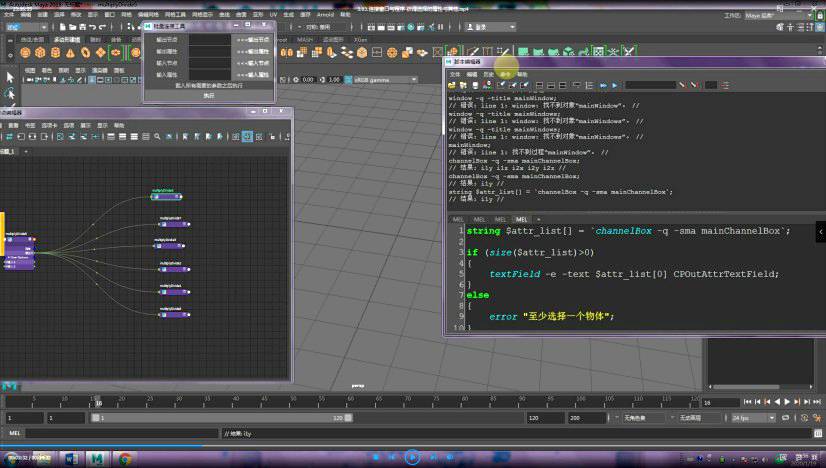Select the arrow Select tool in toolbox
826x468 pixels.
9,77
